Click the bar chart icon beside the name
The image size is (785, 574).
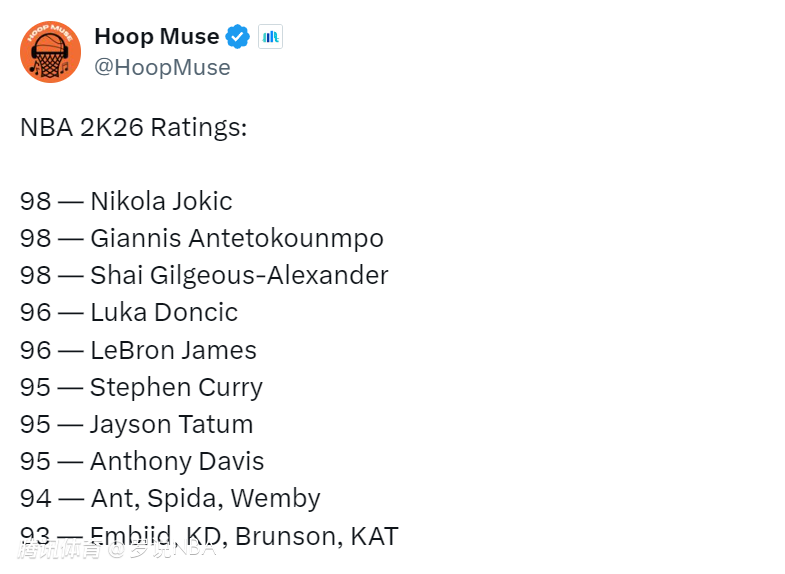(271, 37)
